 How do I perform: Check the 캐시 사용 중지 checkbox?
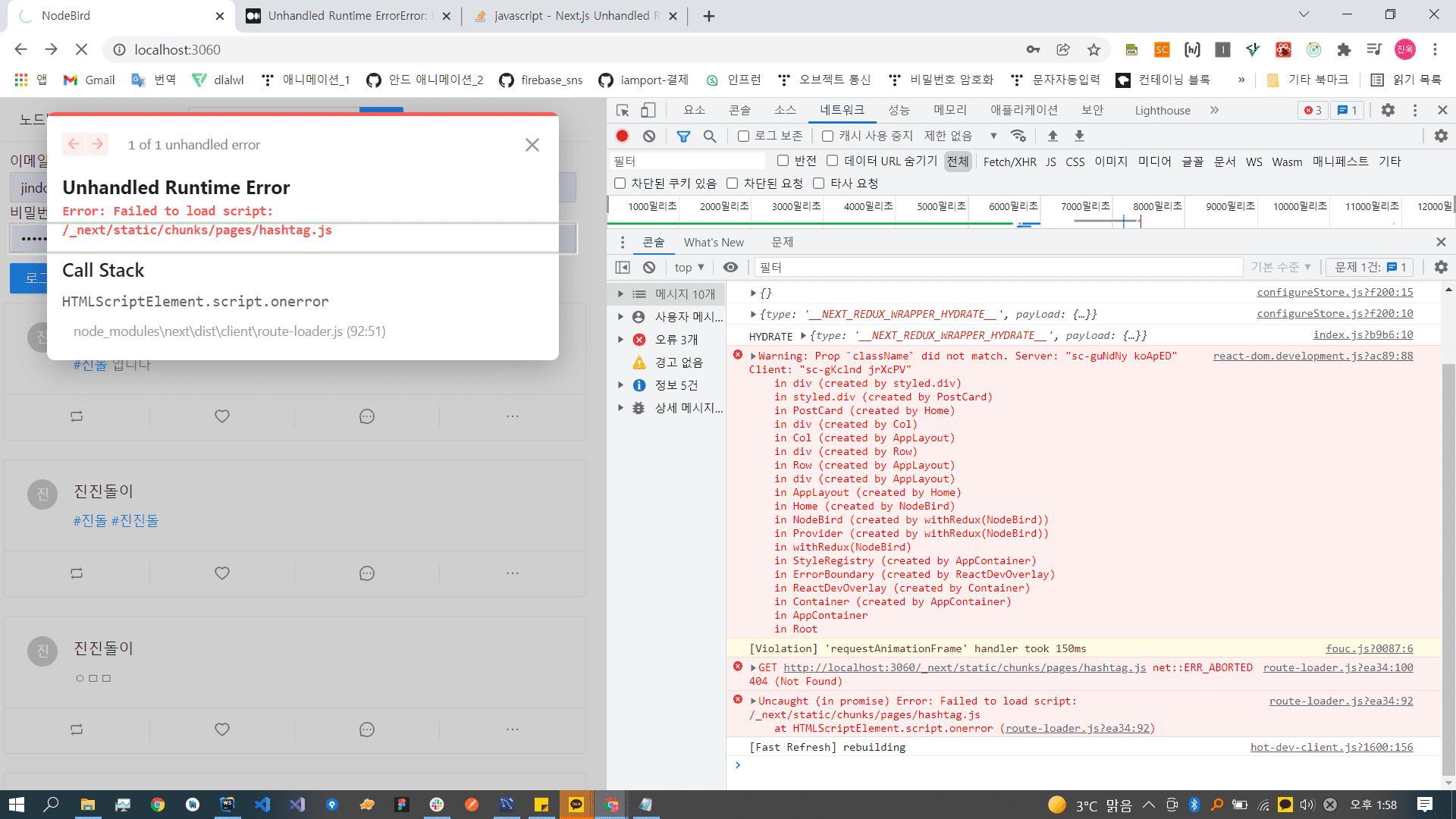[x=828, y=136]
